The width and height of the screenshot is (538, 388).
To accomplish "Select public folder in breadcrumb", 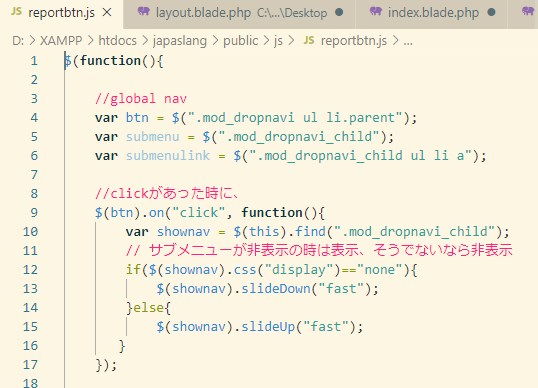I will click(x=241, y=41).
